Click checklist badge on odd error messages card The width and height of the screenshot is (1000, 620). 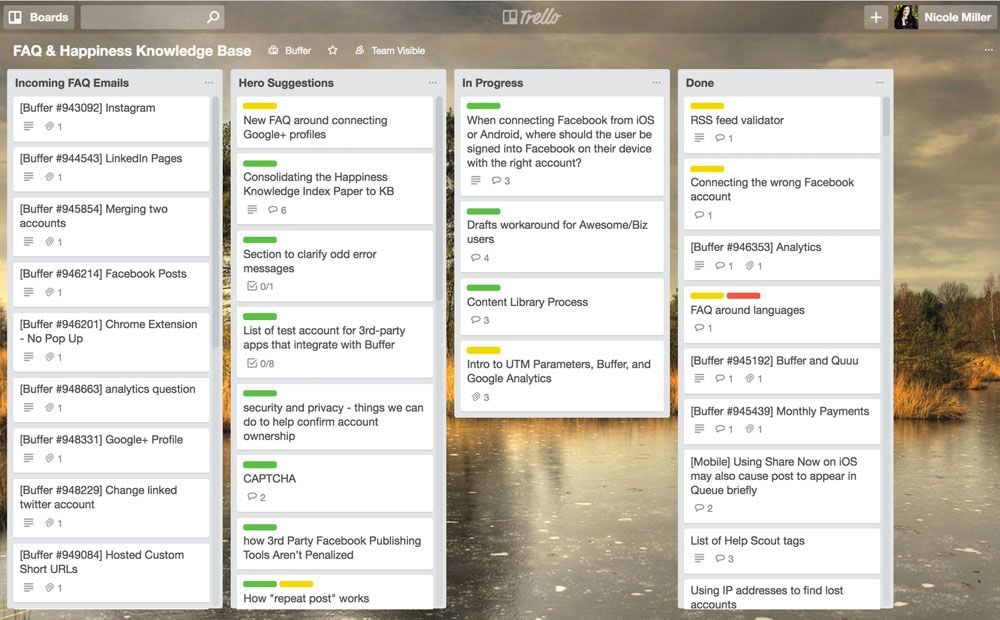click(x=260, y=286)
